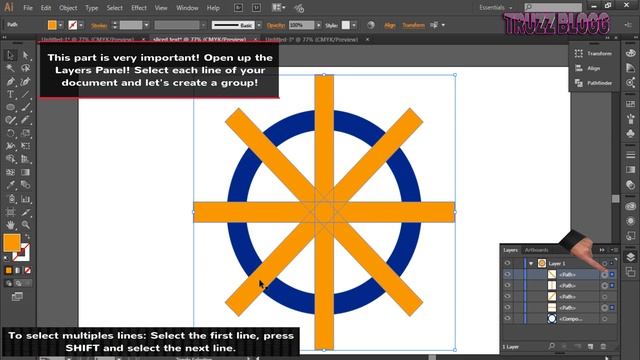Screen dimensions: 640x360
Task: Select the Artboard tool
Action: (11, 212)
